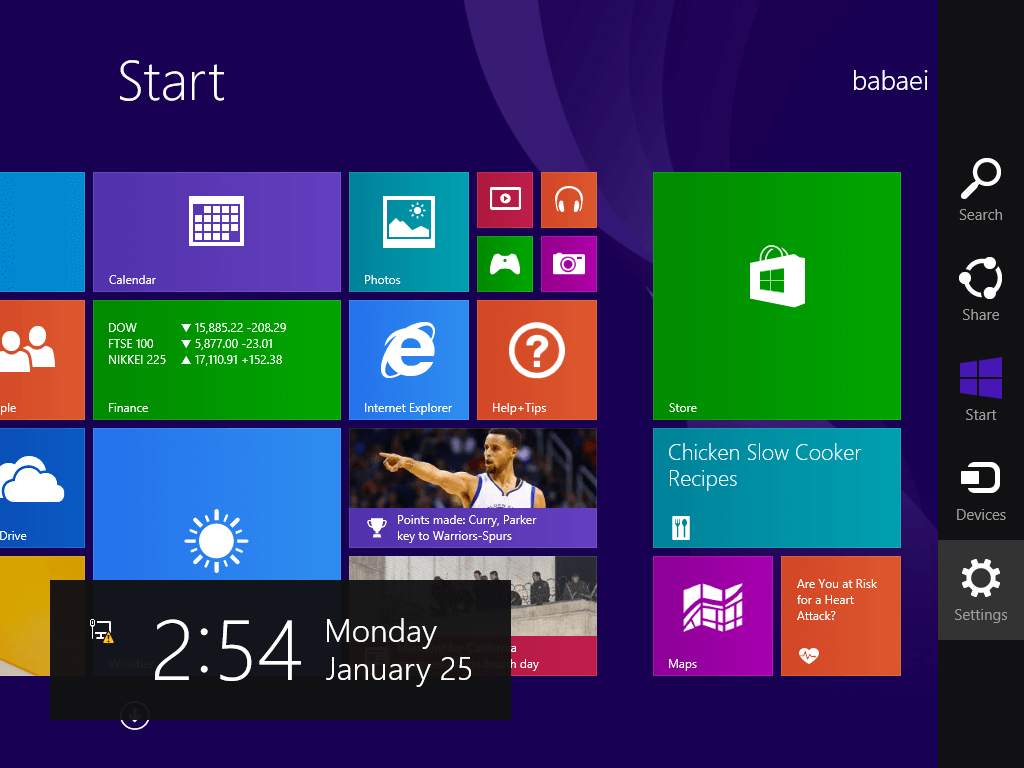
Task: Open the Devices charm
Action: click(x=980, y=490)
